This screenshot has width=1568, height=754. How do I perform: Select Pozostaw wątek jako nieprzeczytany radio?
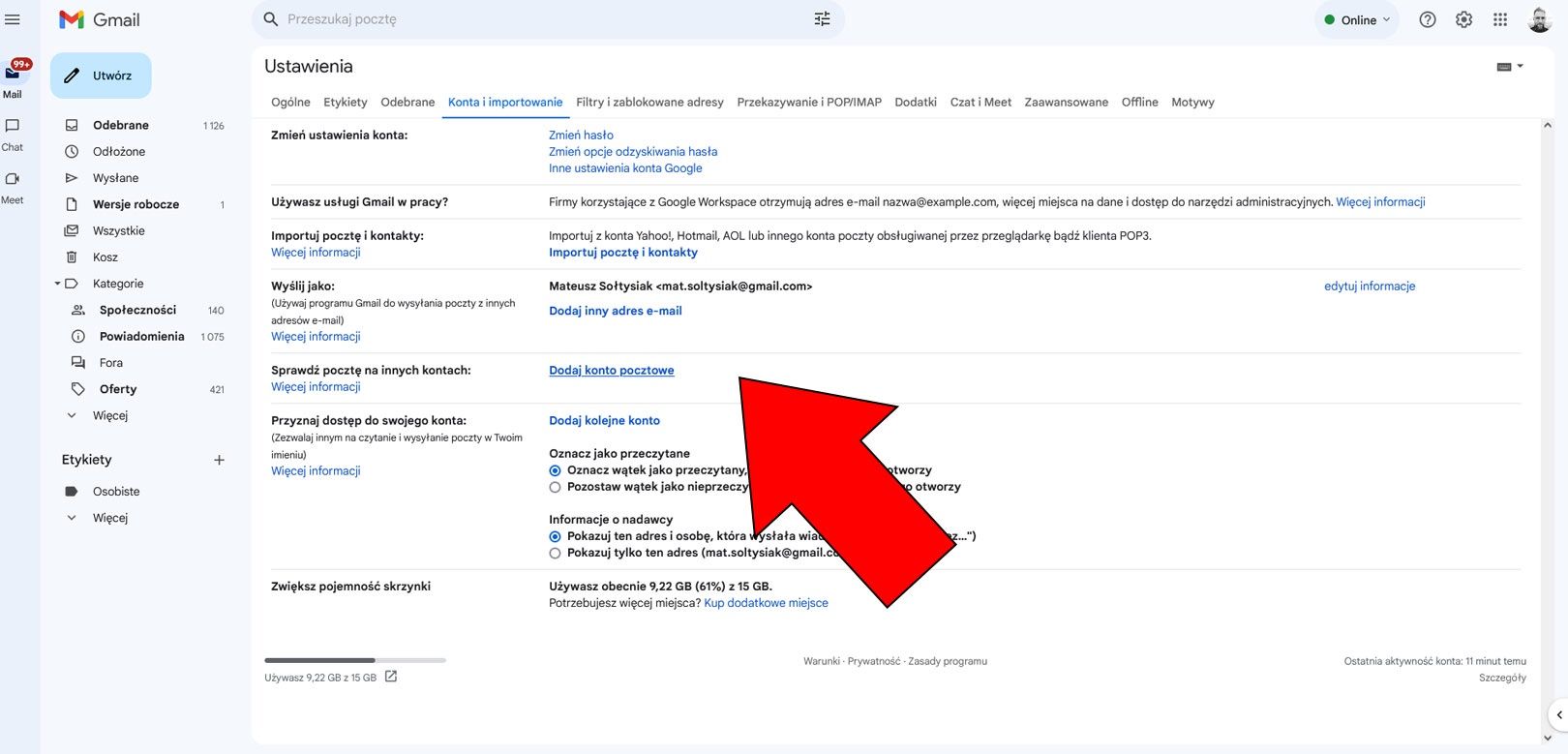[x=556, y=487]
